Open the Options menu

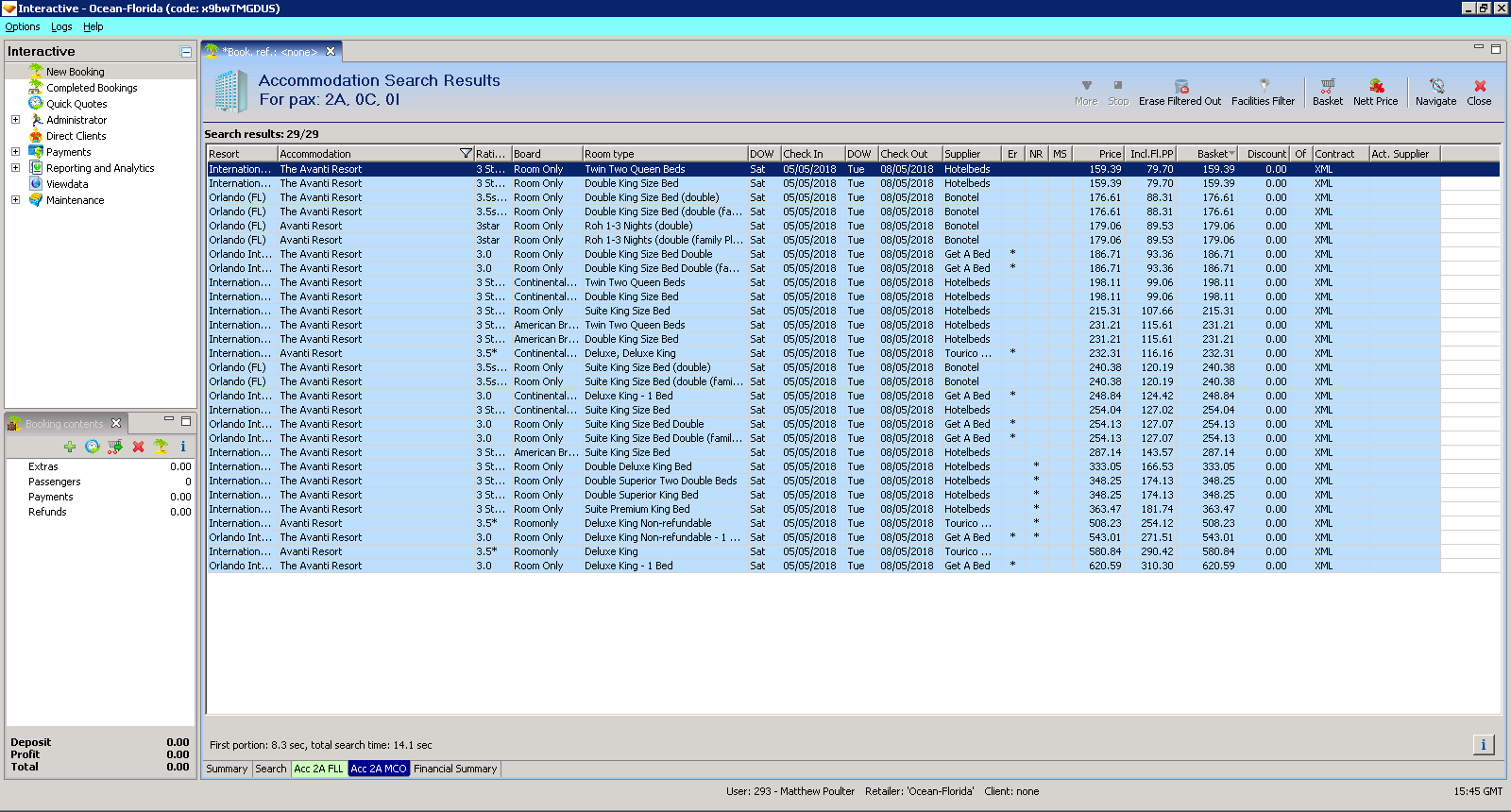(x=23, y=26)
